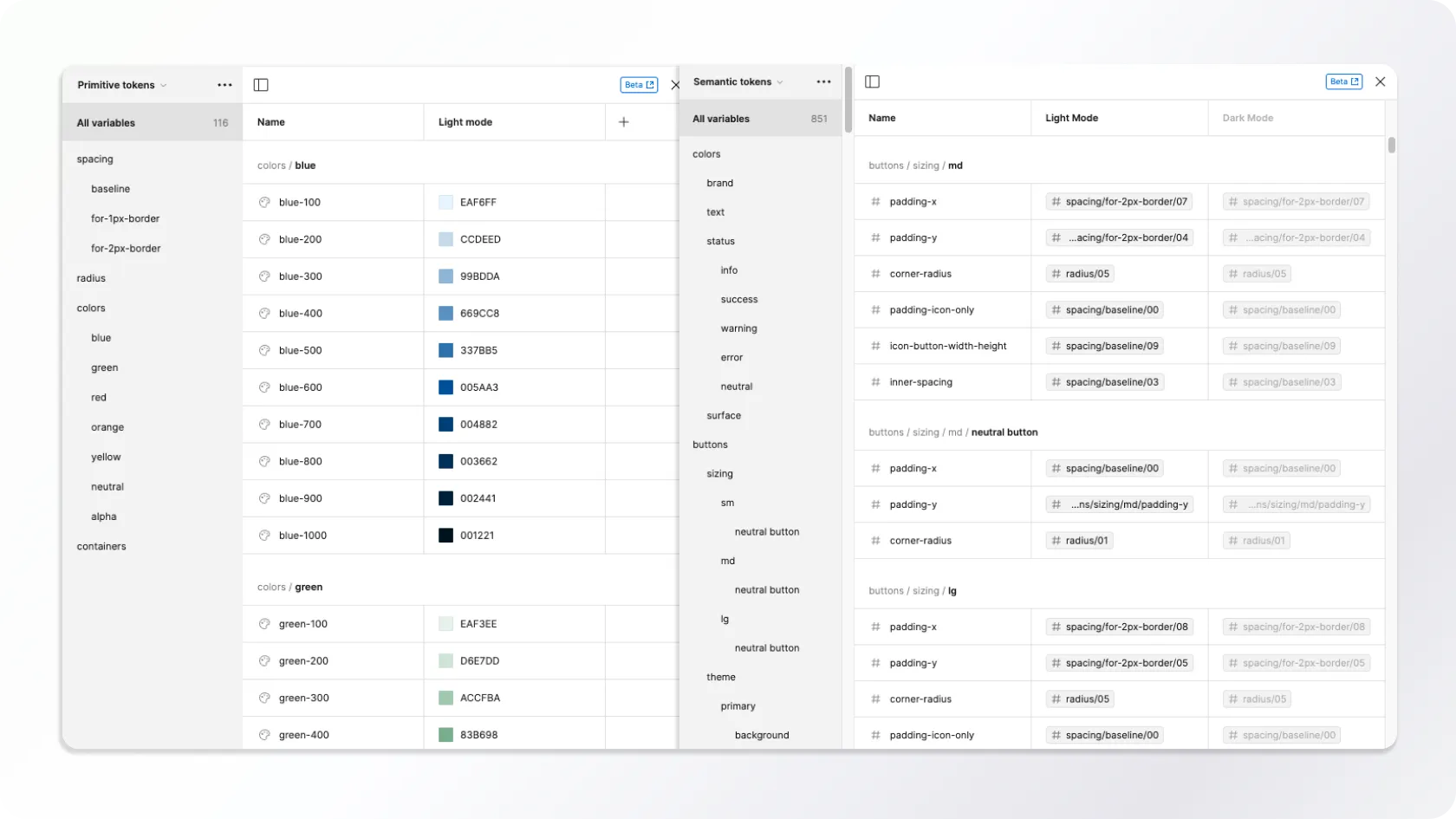Open the Semantic tokens collection dropdown
The height and width of the screenshot is (819, 1456).
click(x=738, y=81)
